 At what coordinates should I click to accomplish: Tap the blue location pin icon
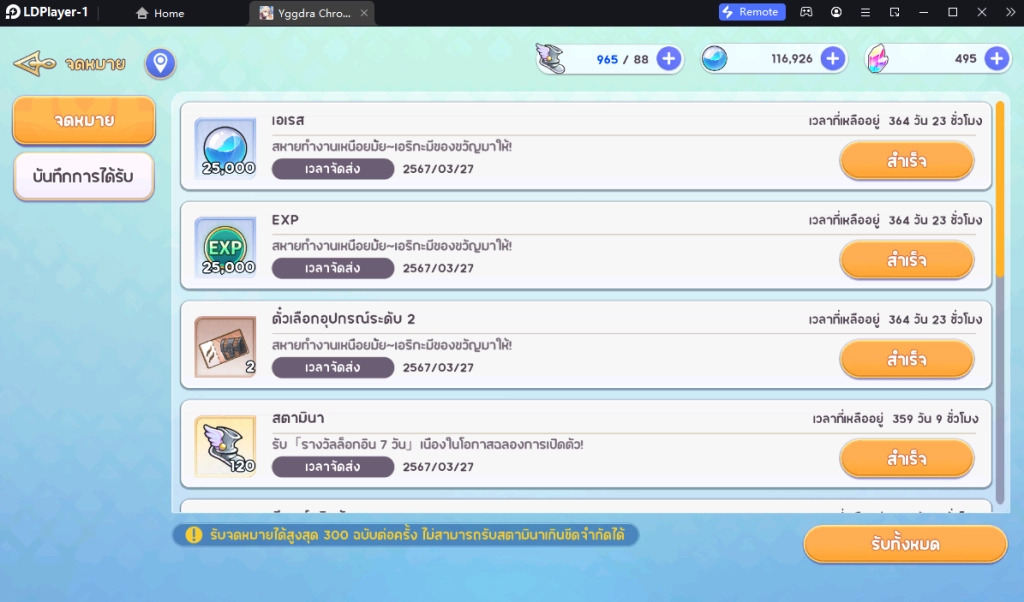[x=160, y=64]
